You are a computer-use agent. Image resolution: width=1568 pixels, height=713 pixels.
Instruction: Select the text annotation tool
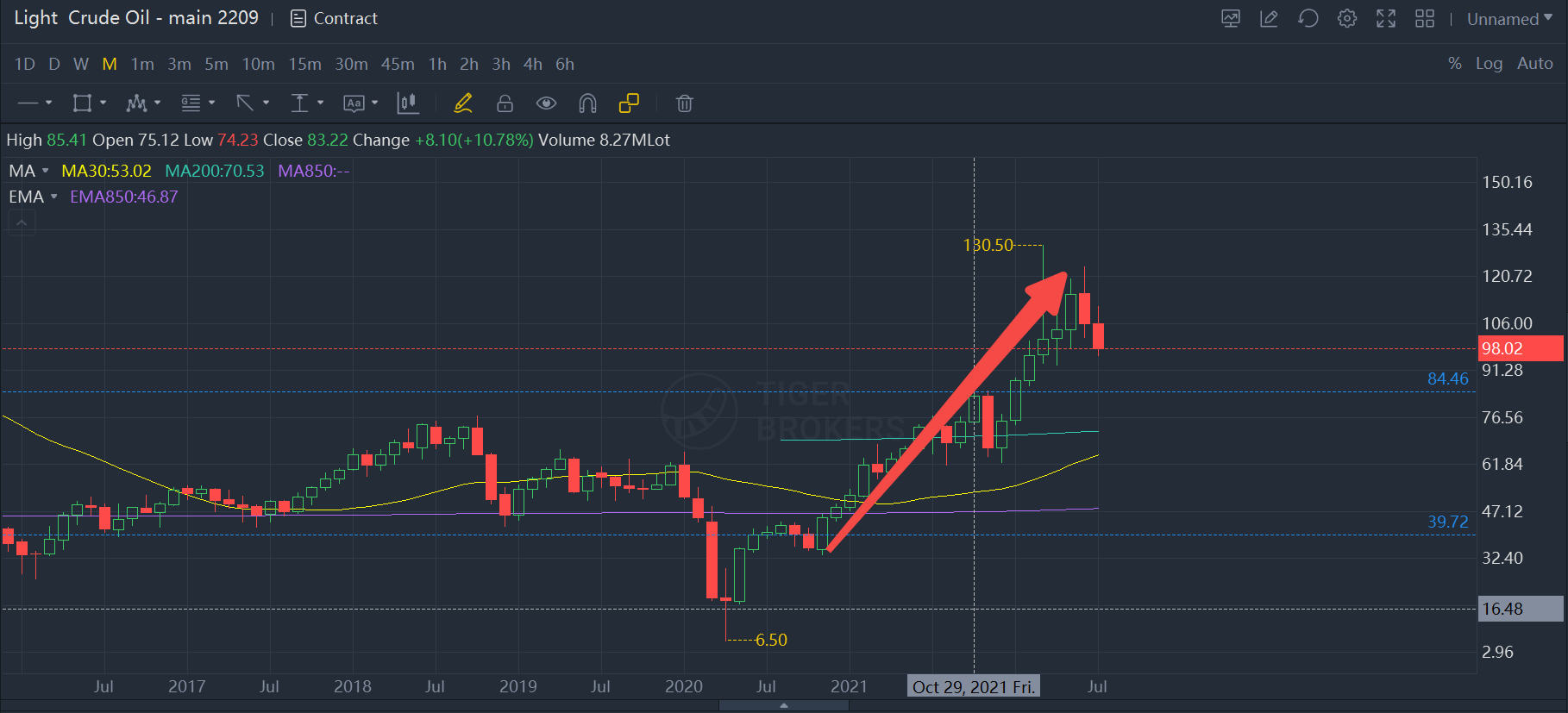click(x=354, y=103)
